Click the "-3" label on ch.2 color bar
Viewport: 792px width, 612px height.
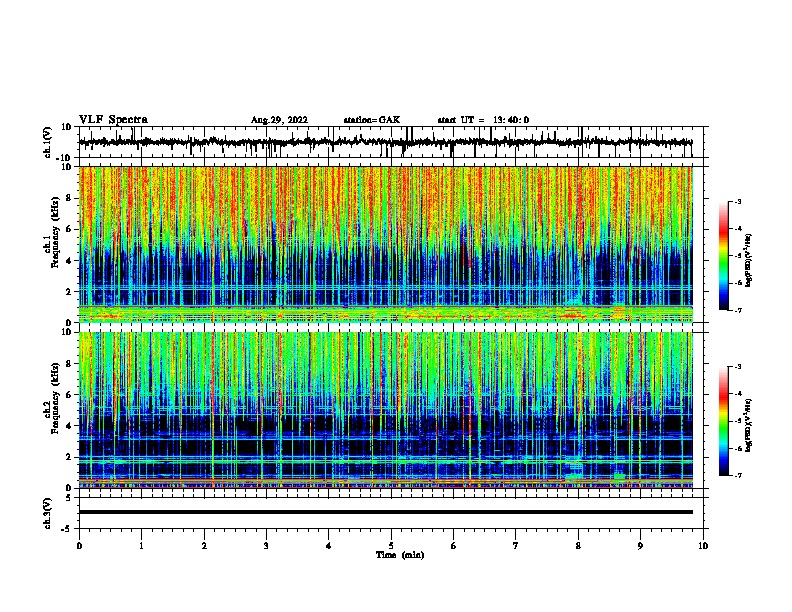737,367
